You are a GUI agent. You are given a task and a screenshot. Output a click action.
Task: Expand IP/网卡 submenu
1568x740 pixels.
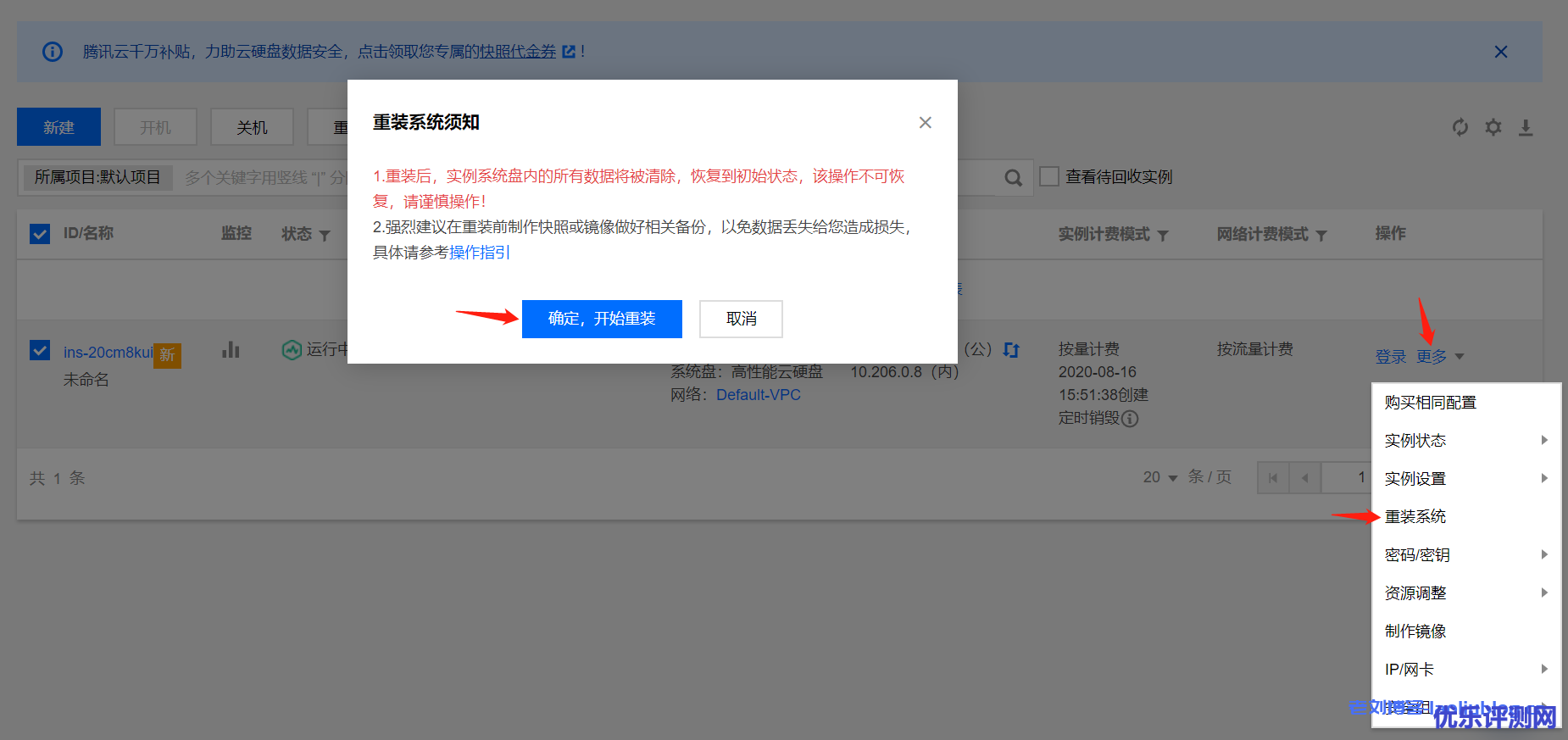pyautogui.click(x=1466, y=670)
